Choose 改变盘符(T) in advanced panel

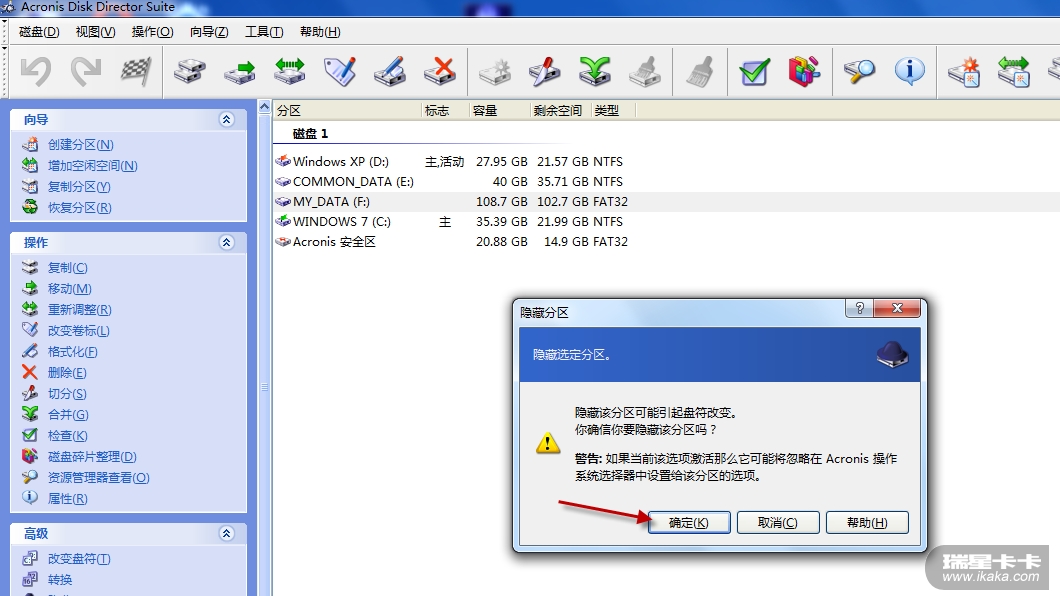coord(79,559)
